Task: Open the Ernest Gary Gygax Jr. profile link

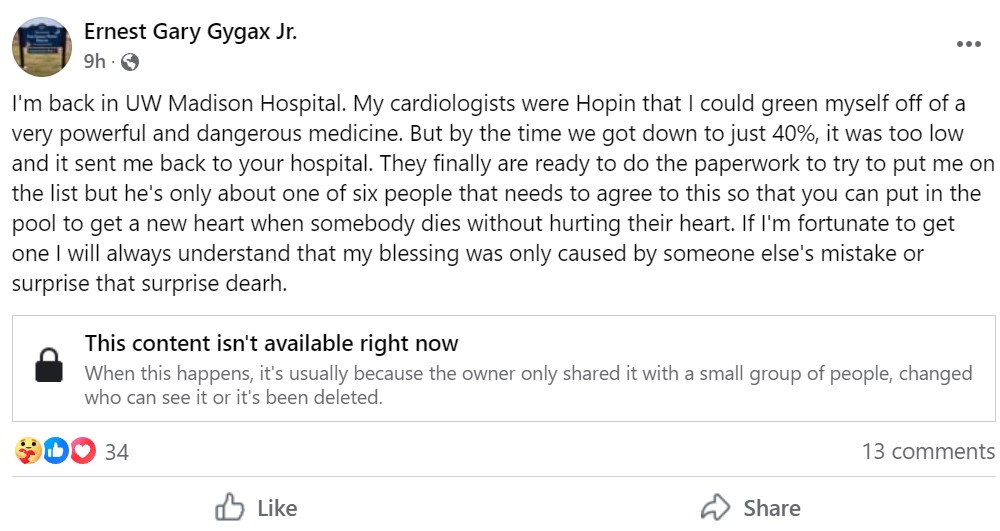Action: [190, 32]
